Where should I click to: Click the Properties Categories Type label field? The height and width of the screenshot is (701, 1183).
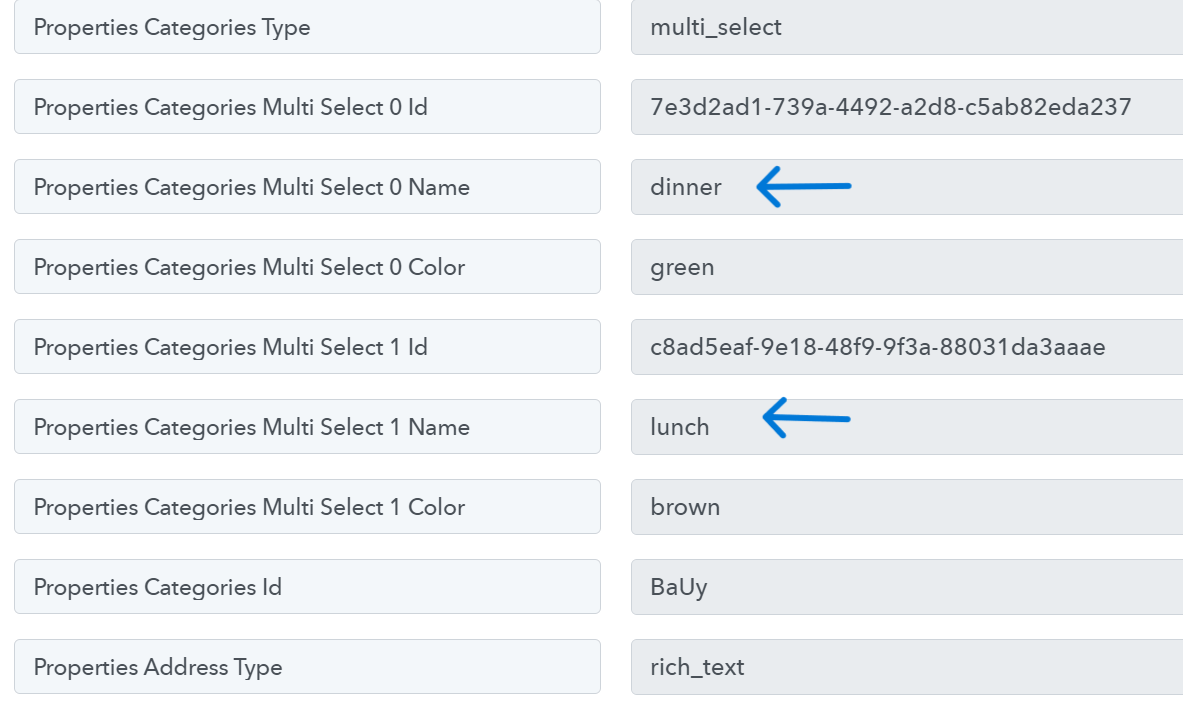coord(307,27)
